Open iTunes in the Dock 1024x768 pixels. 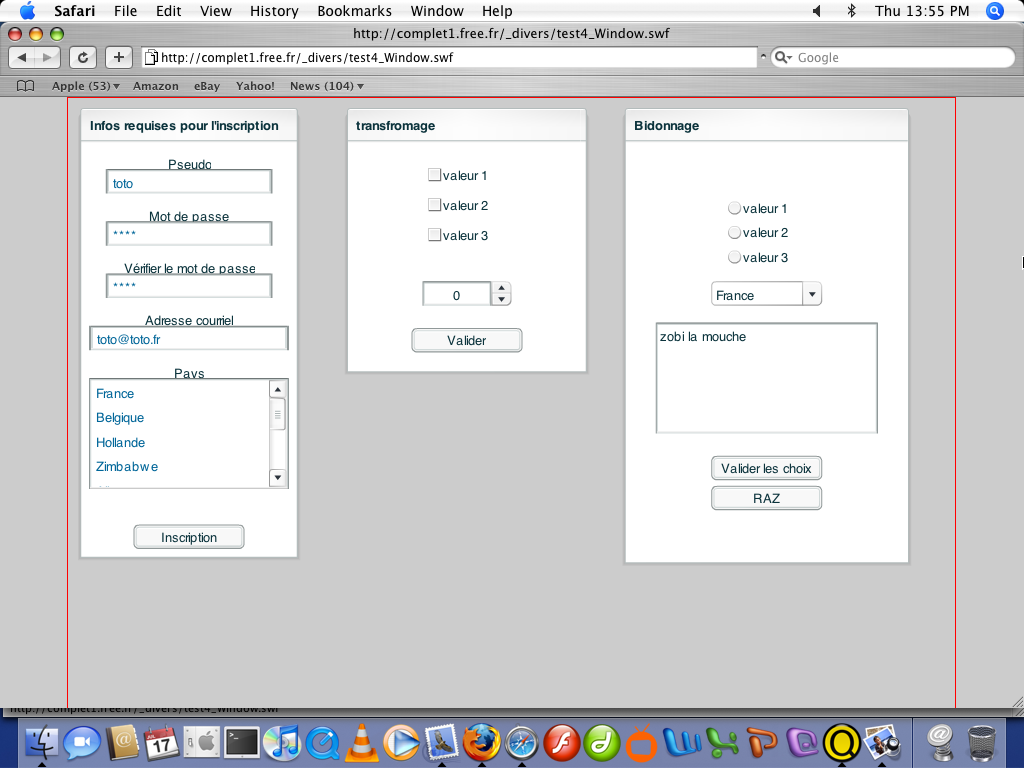(281, 743)
